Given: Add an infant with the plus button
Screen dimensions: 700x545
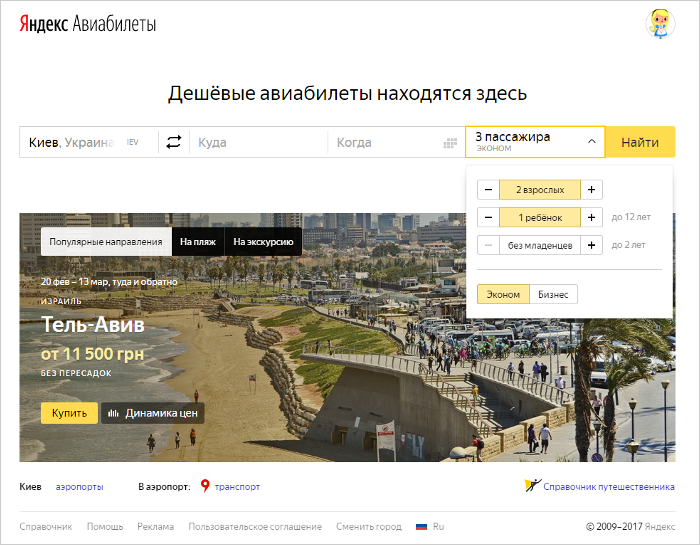Looking at the screenshot, I should click(x=592, y=245).
